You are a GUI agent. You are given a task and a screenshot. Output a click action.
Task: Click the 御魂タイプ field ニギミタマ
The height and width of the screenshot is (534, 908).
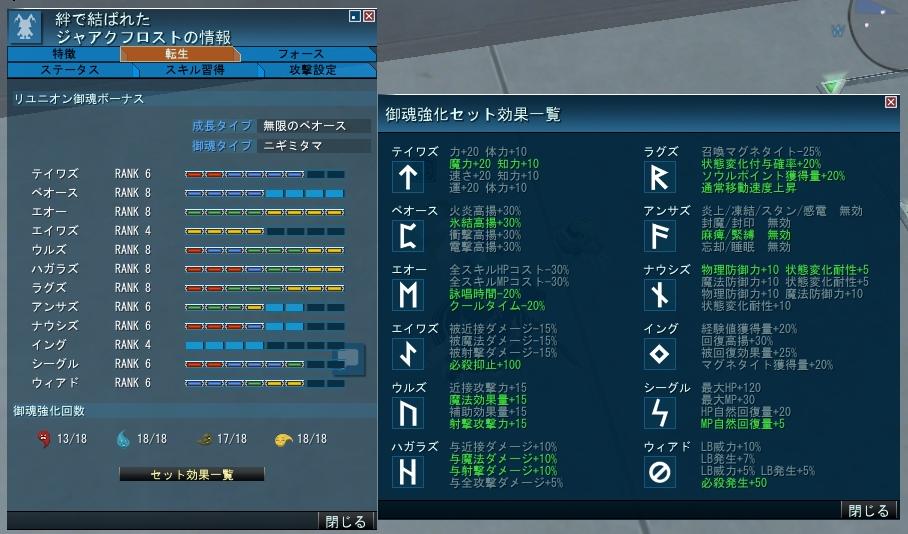(x=314, y=145)
